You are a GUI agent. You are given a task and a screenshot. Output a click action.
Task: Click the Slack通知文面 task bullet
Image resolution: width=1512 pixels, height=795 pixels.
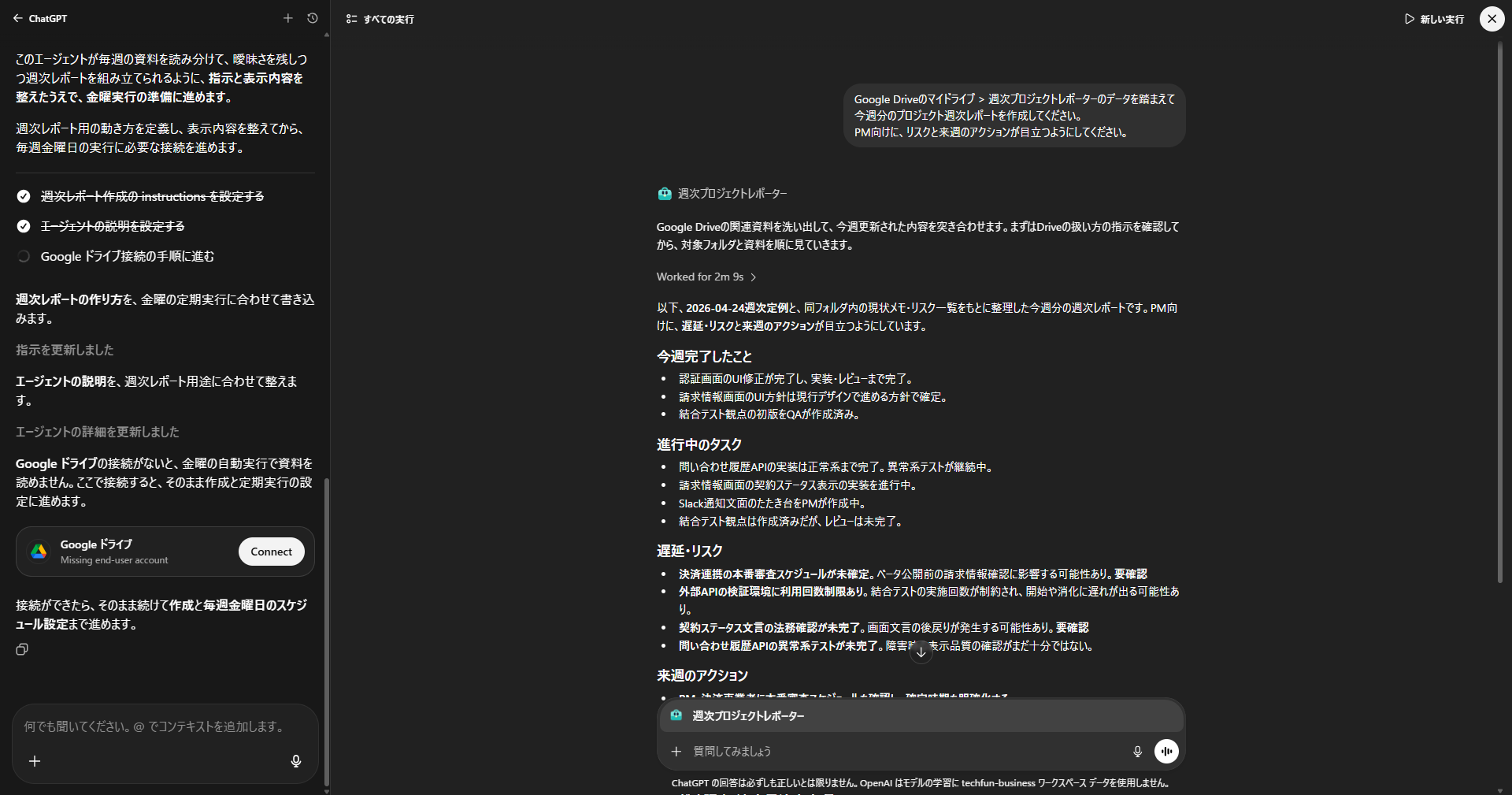point(773,503)
